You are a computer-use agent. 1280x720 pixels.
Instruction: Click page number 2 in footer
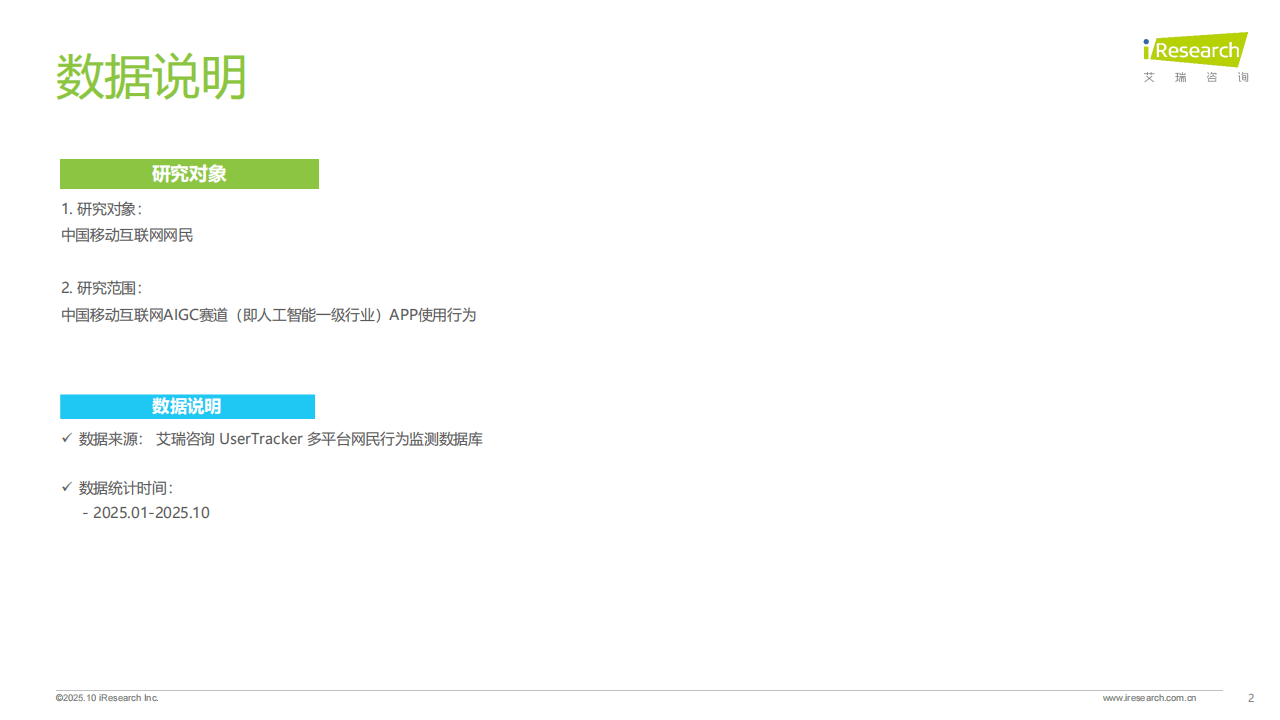point(1251,698)
